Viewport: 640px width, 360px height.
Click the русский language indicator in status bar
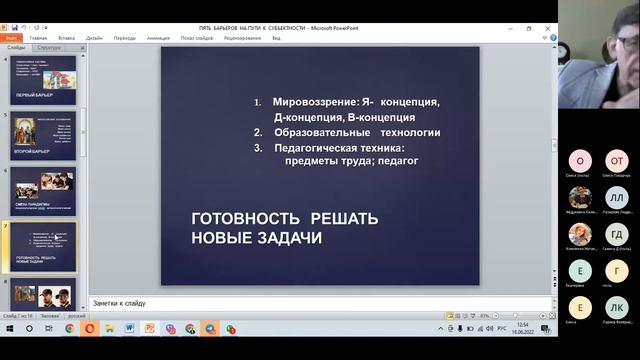[77, 316]
